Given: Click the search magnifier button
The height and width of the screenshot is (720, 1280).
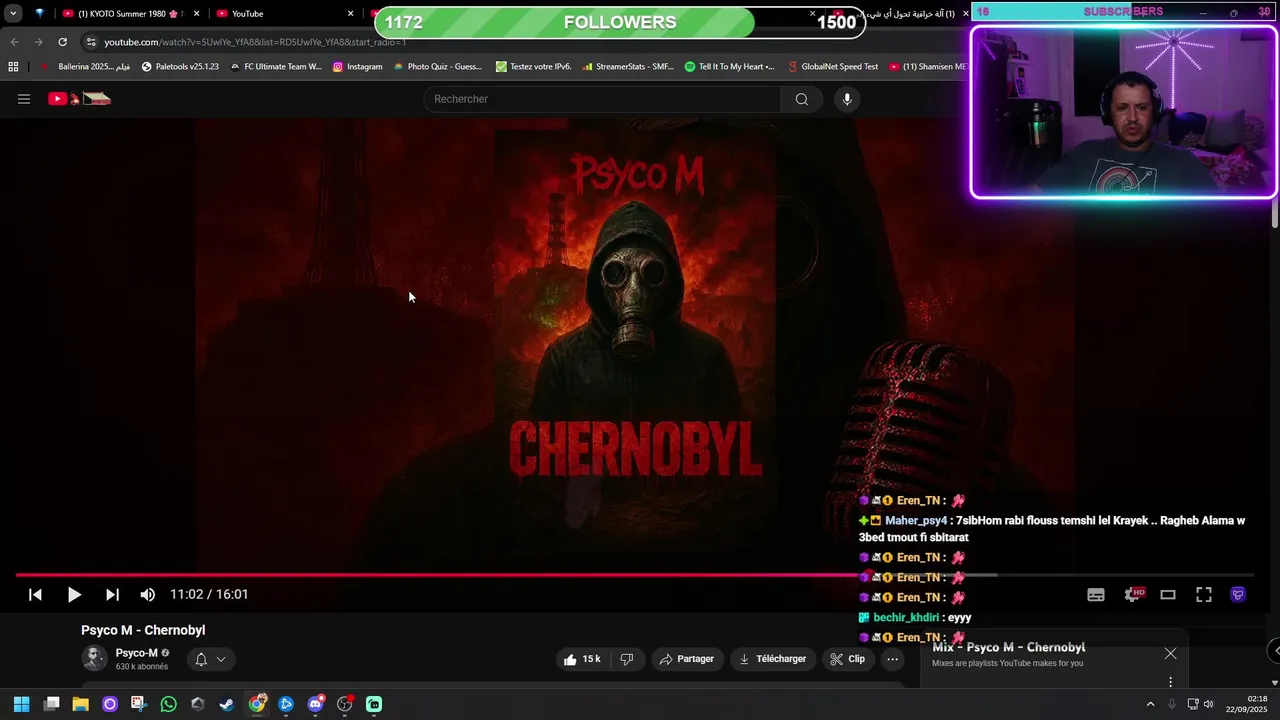Looking at the screenshot, I should [x=801, y=99].
